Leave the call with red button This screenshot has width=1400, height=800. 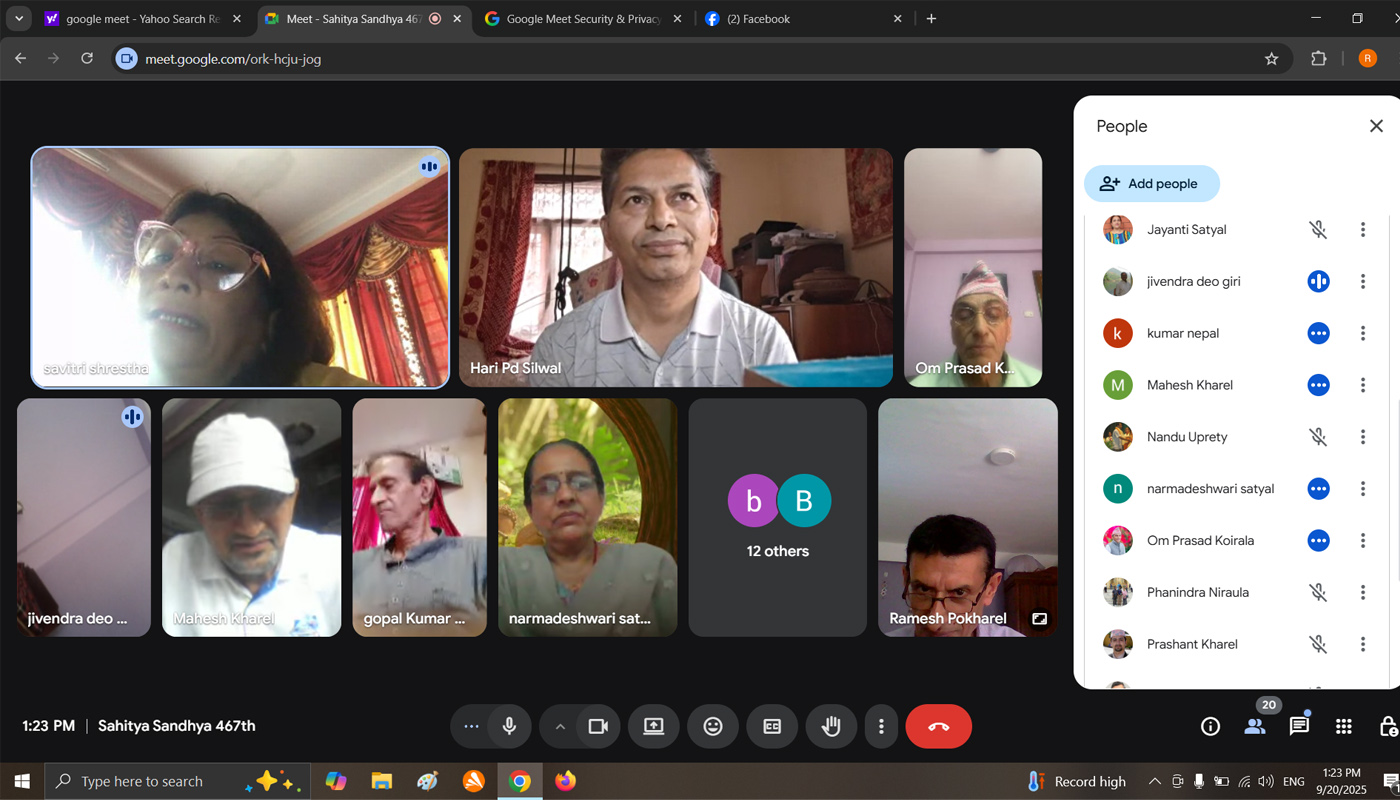click(938, 727)
